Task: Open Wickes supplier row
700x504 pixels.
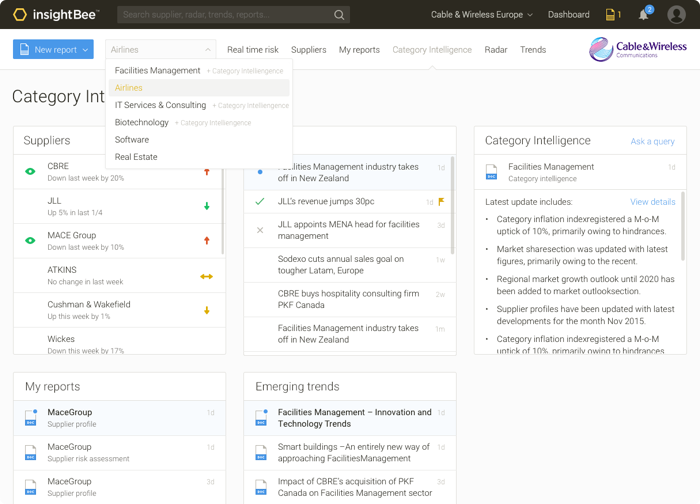Action: tap(120, 342)
